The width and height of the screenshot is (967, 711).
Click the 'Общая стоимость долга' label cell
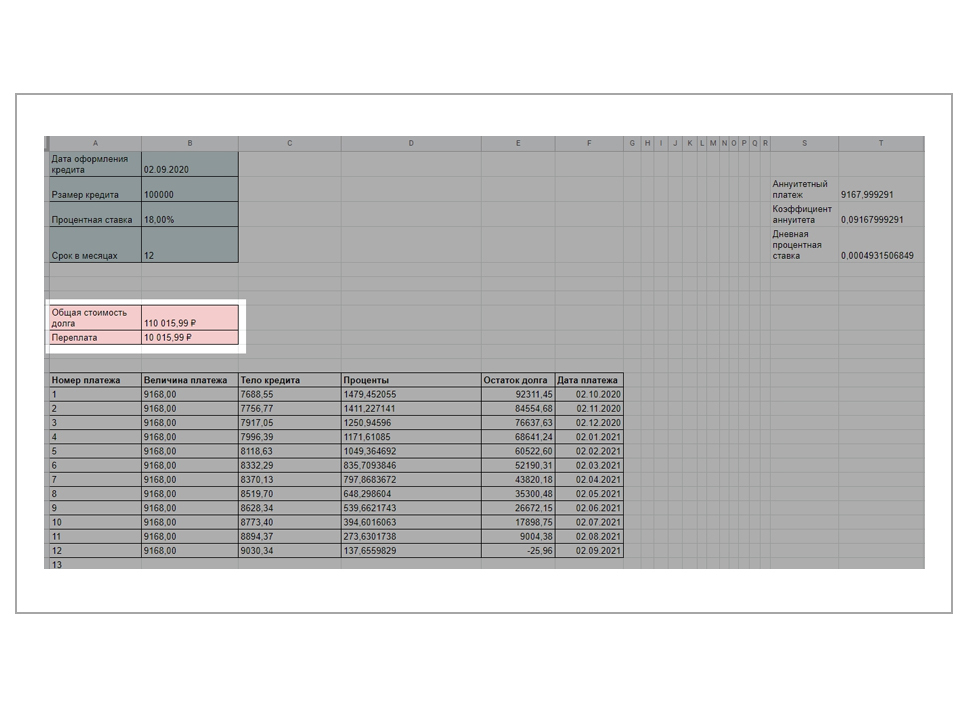pyautogui.click(x=96, y=318)
